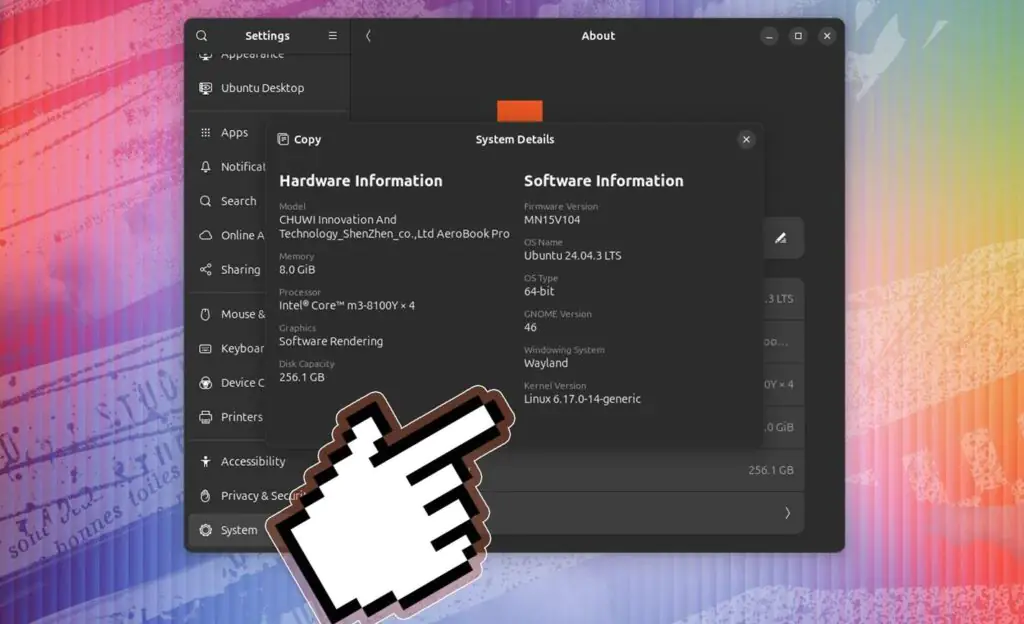Expand the System Details row chevron

(787, 513)
